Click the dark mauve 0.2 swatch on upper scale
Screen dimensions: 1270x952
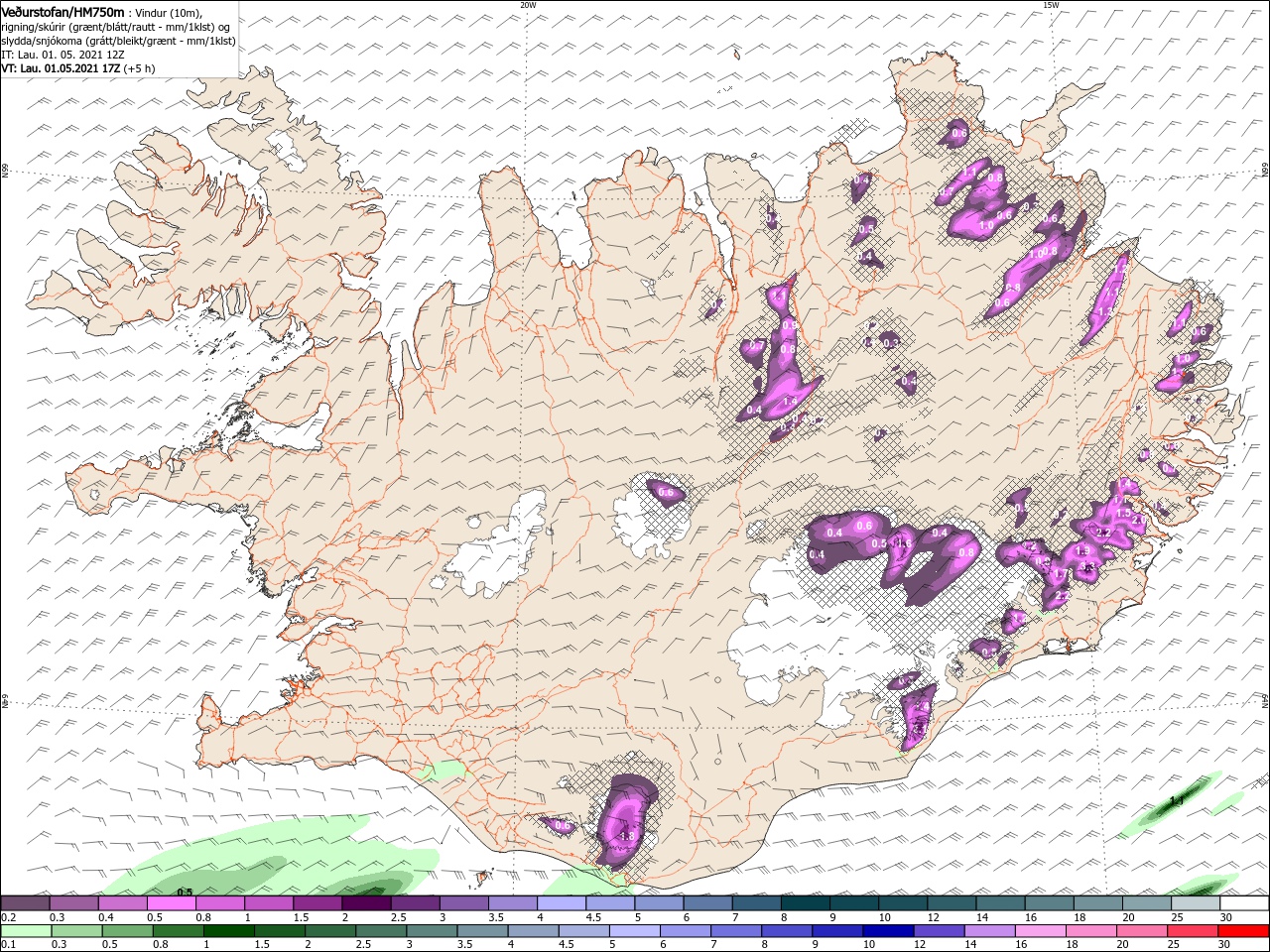point(25,903)
